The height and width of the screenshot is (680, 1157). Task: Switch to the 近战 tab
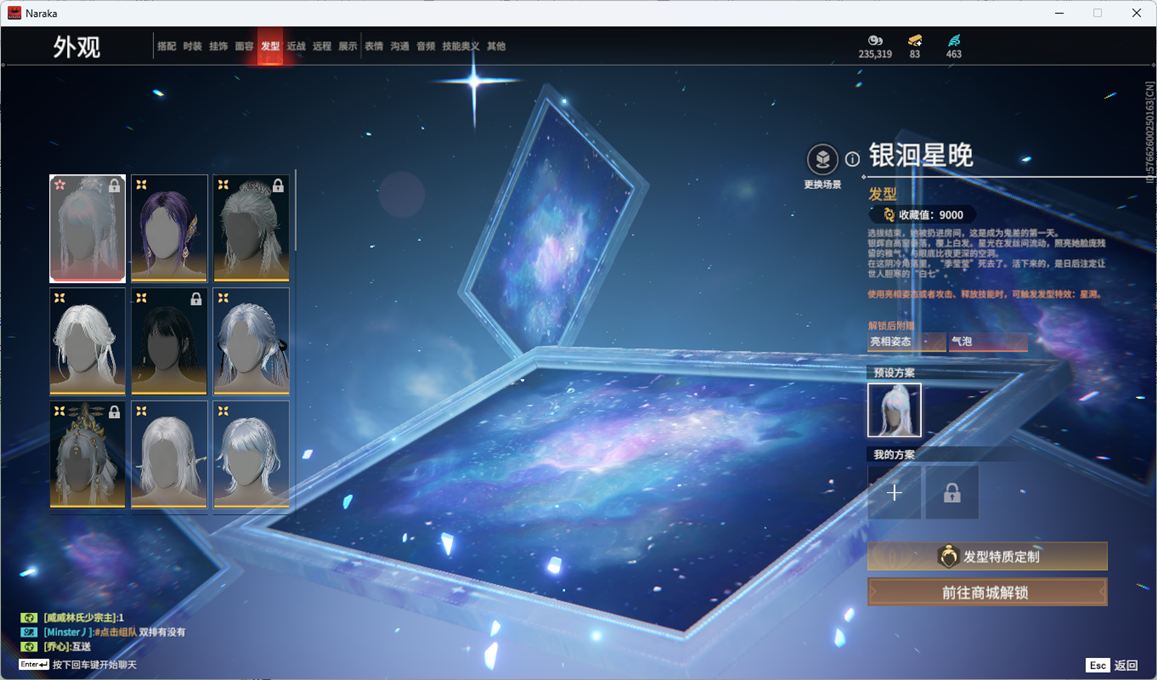tap(296, 46)
